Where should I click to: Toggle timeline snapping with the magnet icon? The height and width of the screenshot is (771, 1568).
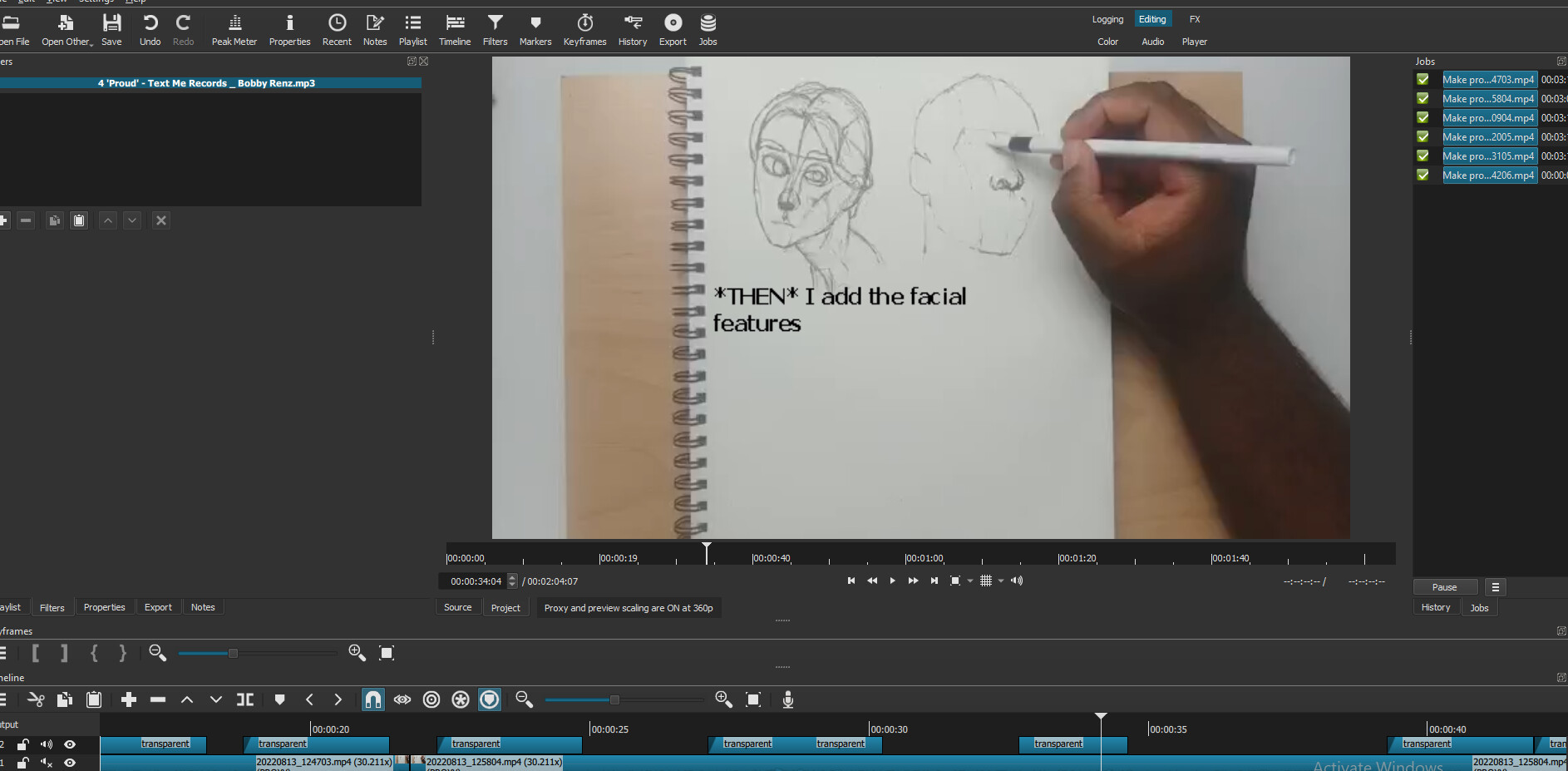(x=373, y=699)
